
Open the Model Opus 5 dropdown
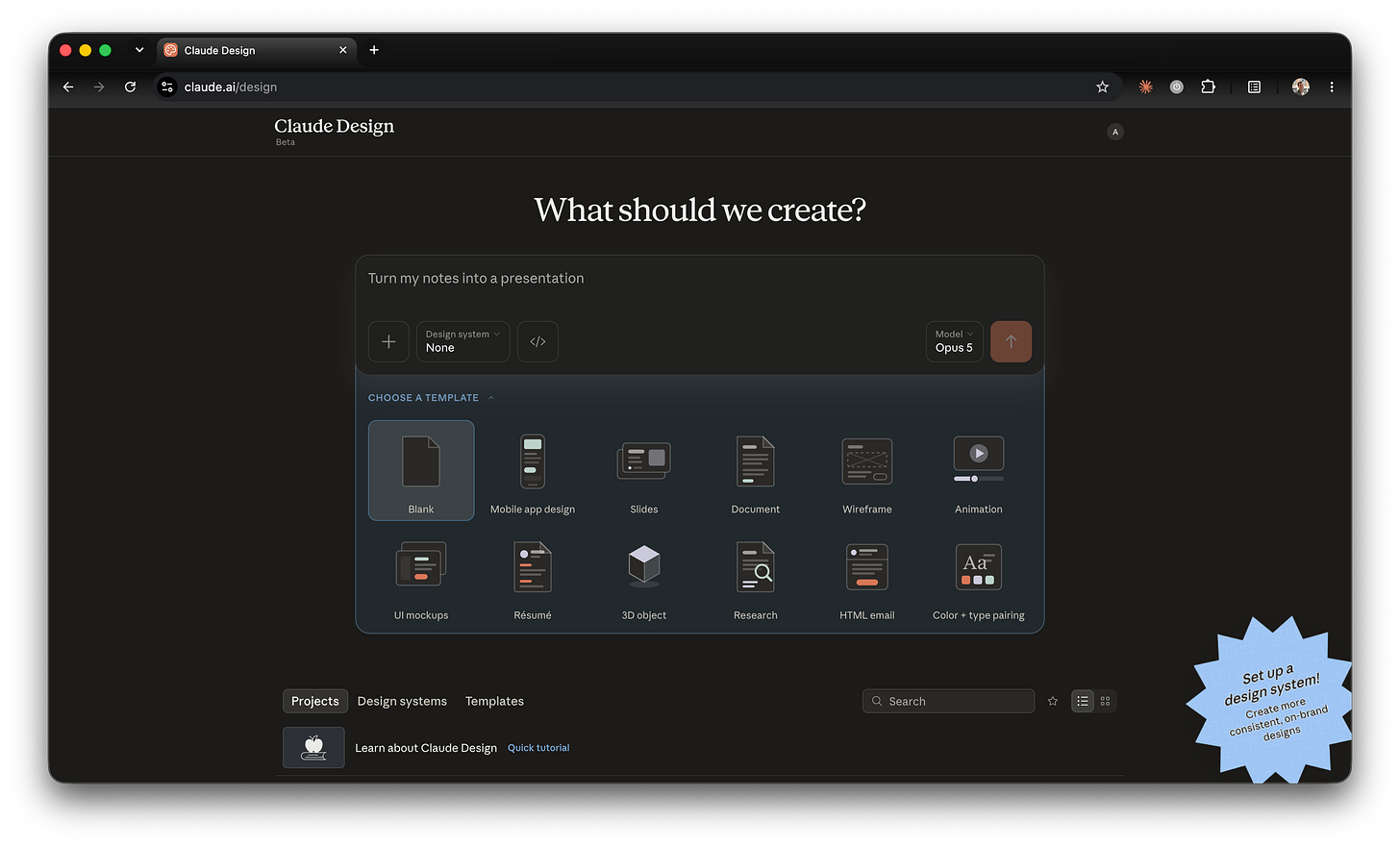coord(954,341)
